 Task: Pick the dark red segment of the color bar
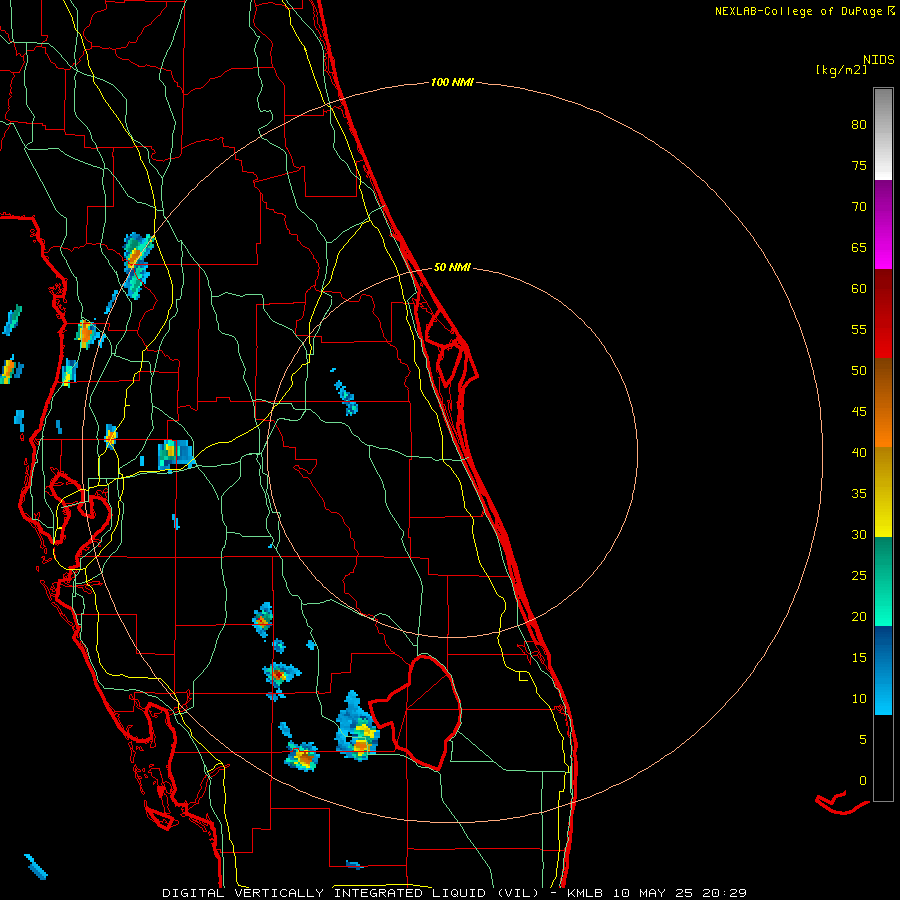[x=883, y=314]
